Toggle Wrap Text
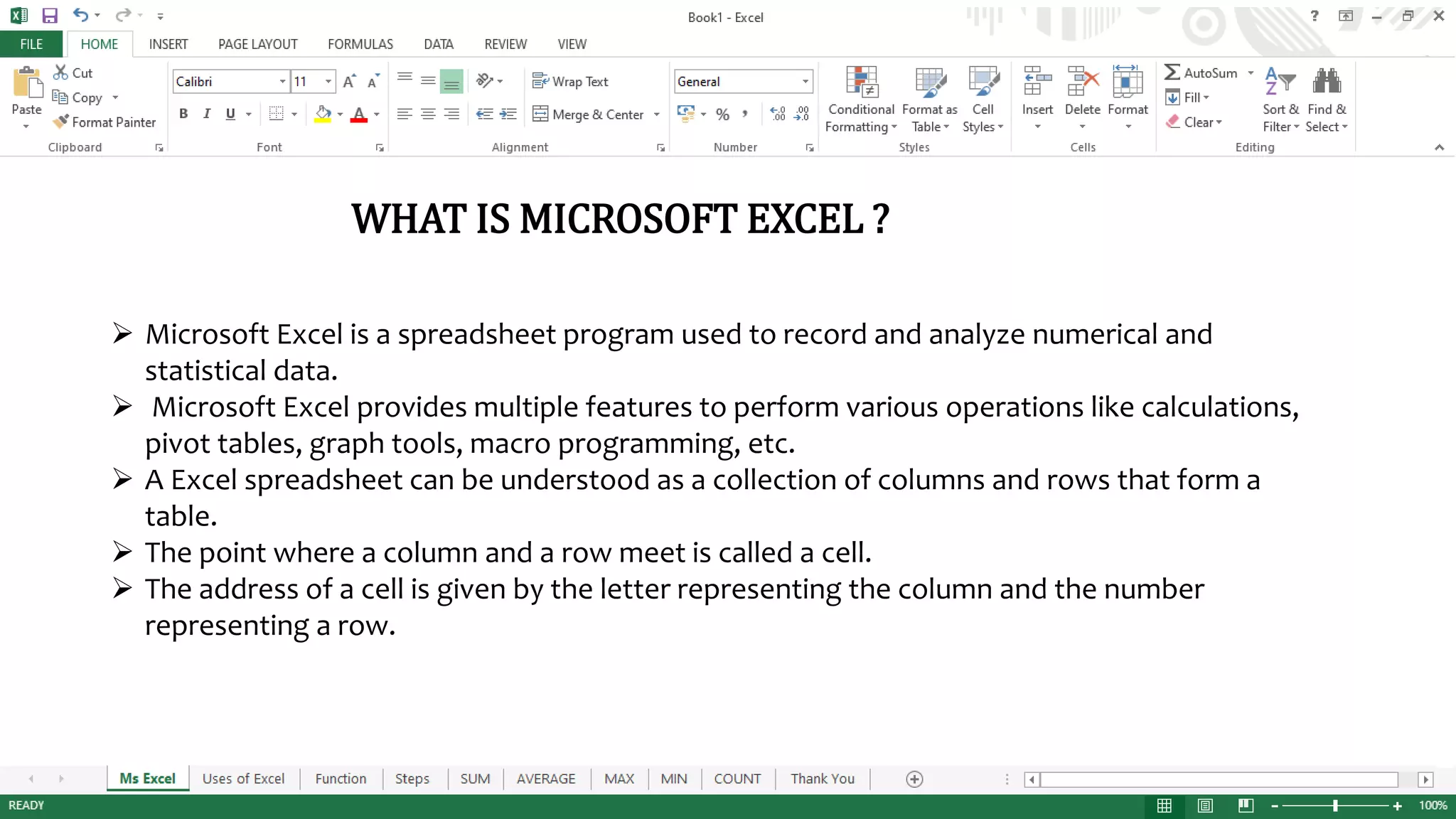This screenshot has width=1456, height=819. point(570,81)
